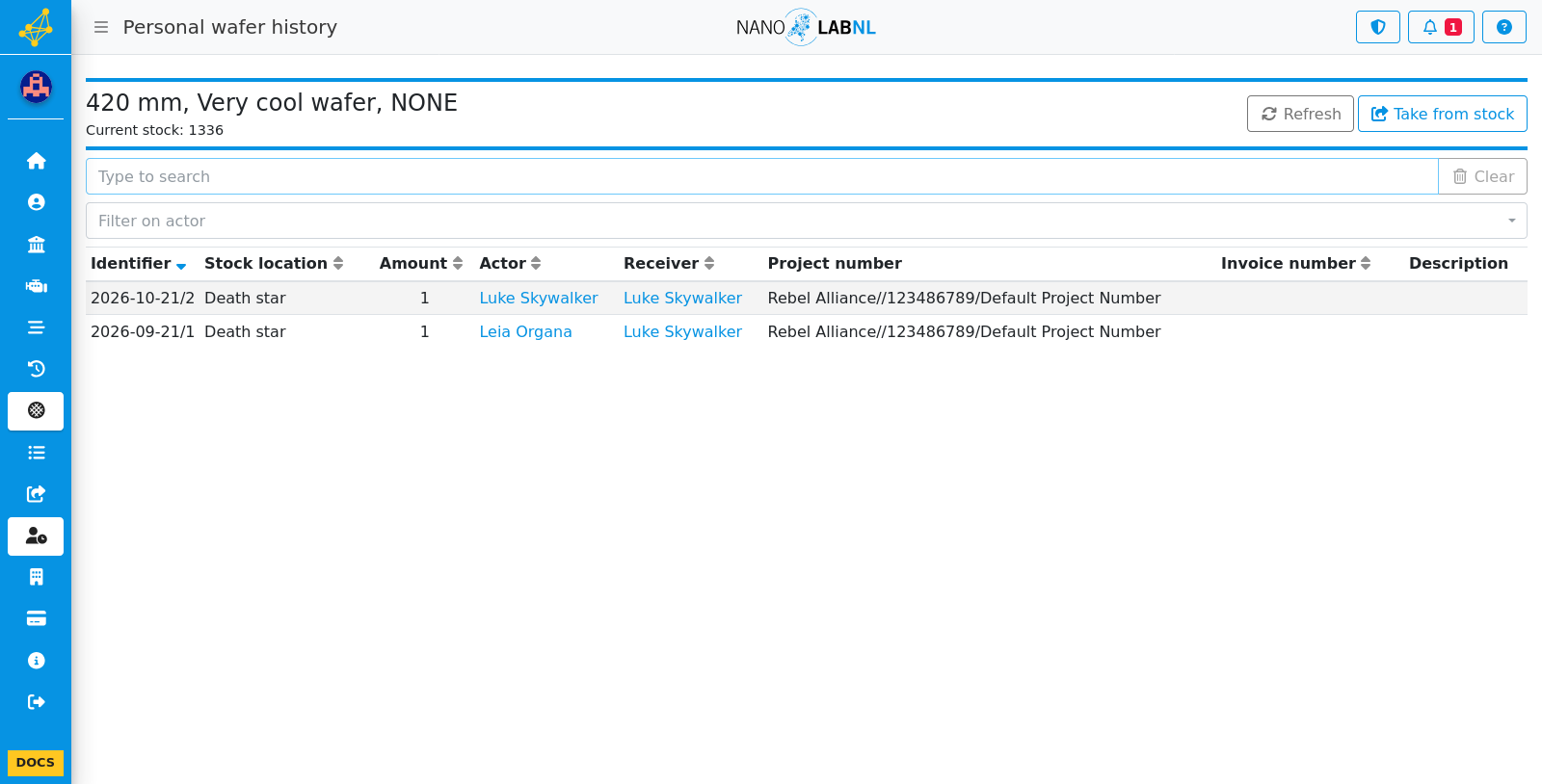1542x784 pixels.
Task: Select the user-clock sidebar icon
Action: pyautogui.click(x=36, y=536)
